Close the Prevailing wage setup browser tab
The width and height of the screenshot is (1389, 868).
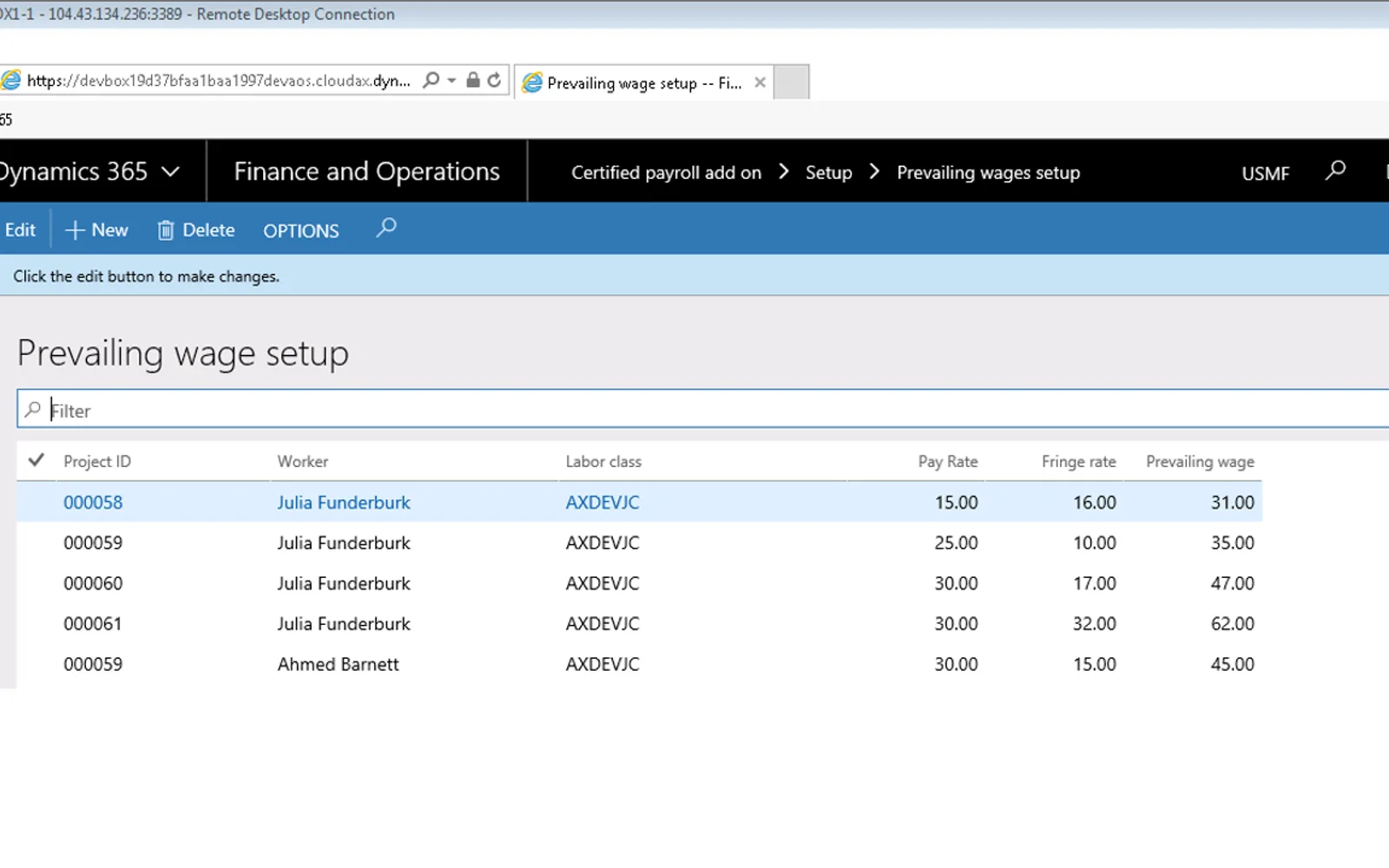point(760,82)
